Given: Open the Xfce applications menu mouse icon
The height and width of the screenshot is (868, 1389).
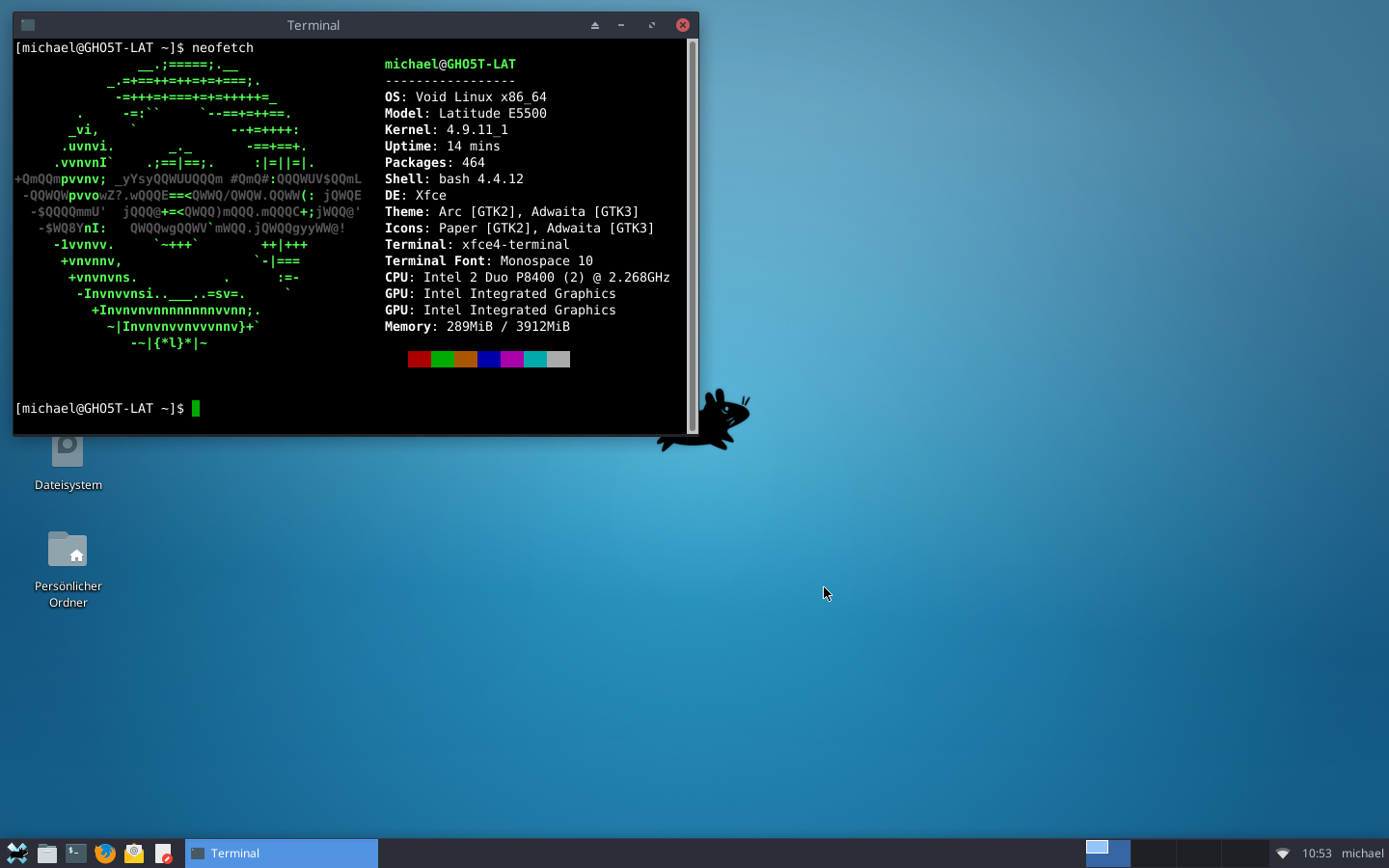Looking at the screenshot, I should [x=17, y=853].
